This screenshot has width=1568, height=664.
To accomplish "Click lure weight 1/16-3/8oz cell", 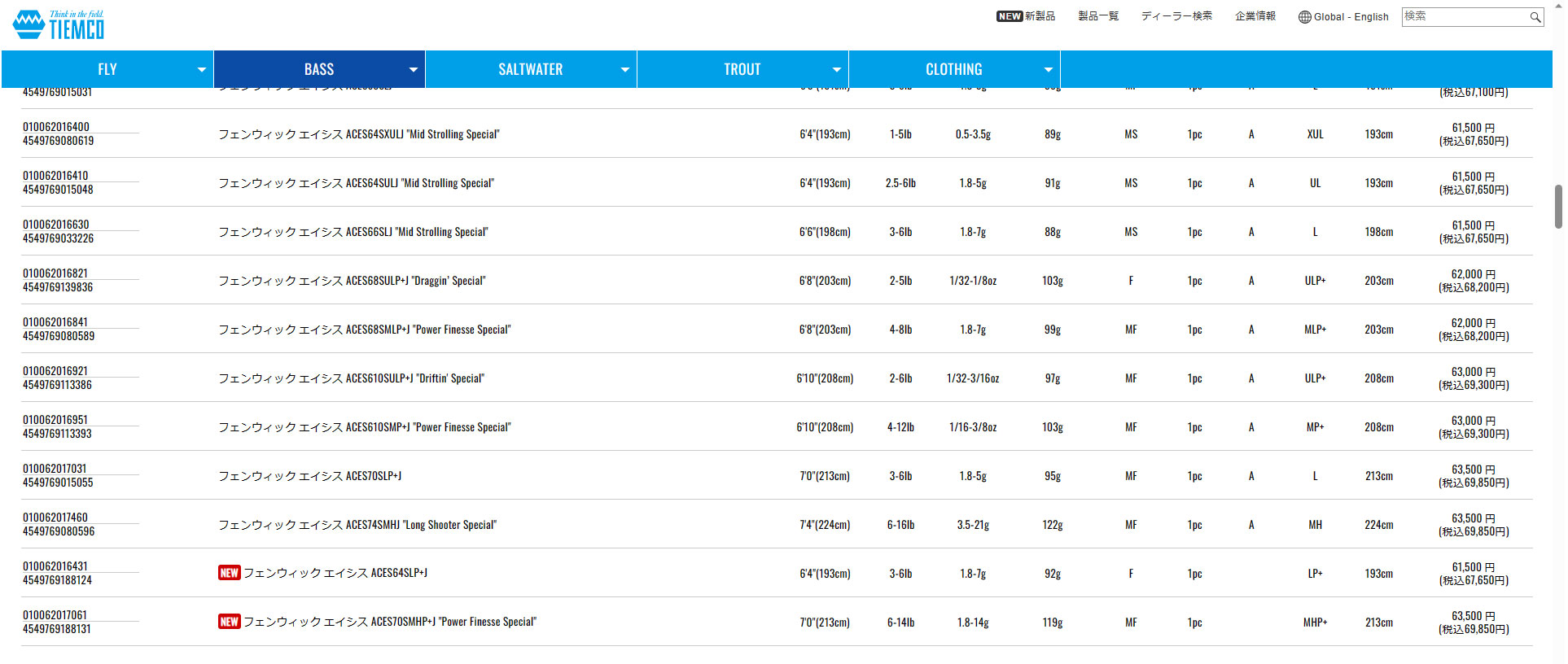I will (973, 427).
